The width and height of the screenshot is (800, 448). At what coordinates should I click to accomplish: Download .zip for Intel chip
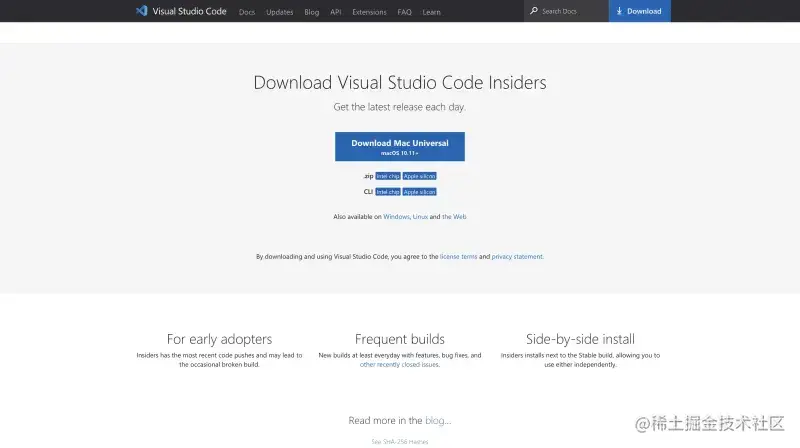388,176
